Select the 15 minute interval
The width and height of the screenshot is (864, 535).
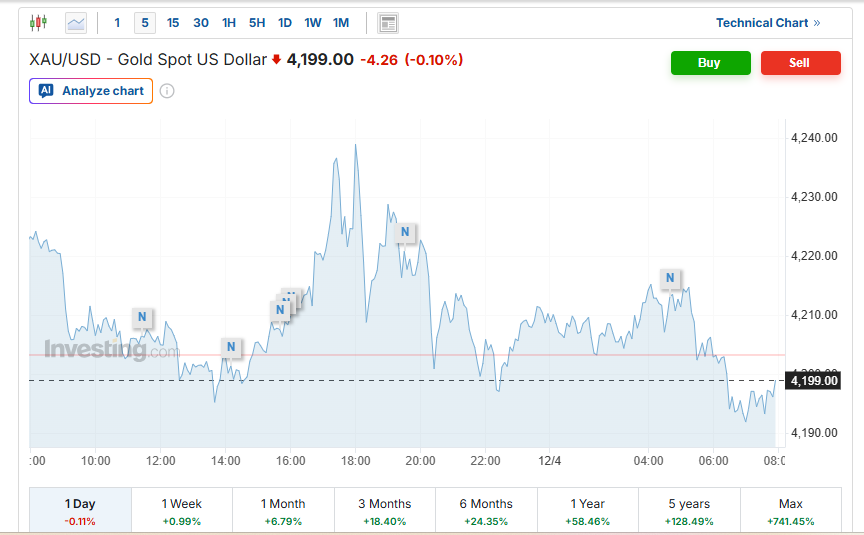point(173,22)
